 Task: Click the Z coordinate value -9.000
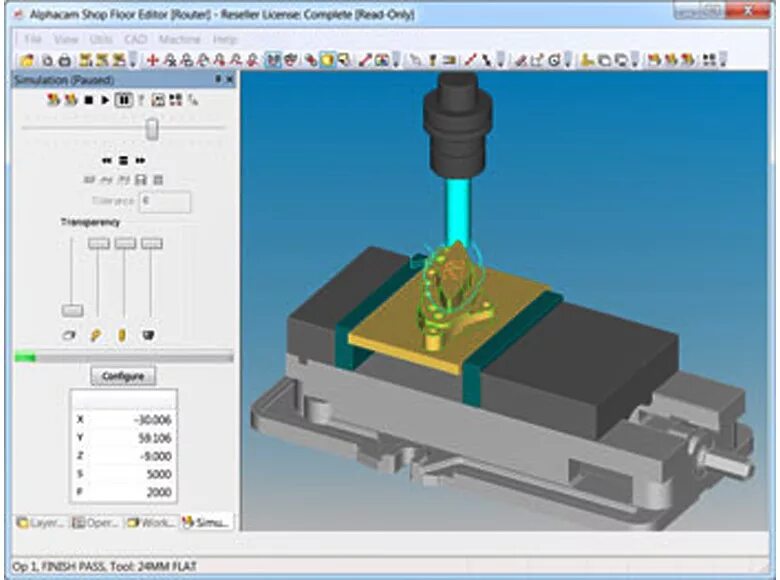(x=156, y=456)
